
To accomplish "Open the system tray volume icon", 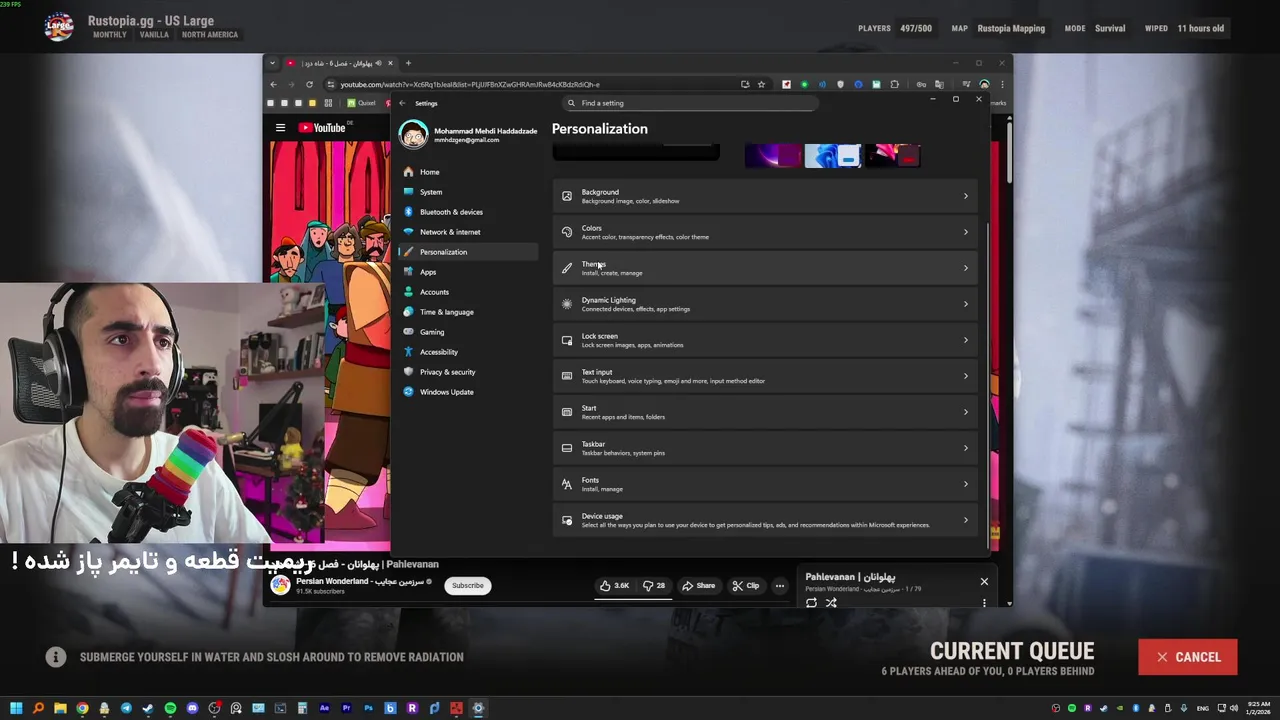I will [x=1232, y=708].
